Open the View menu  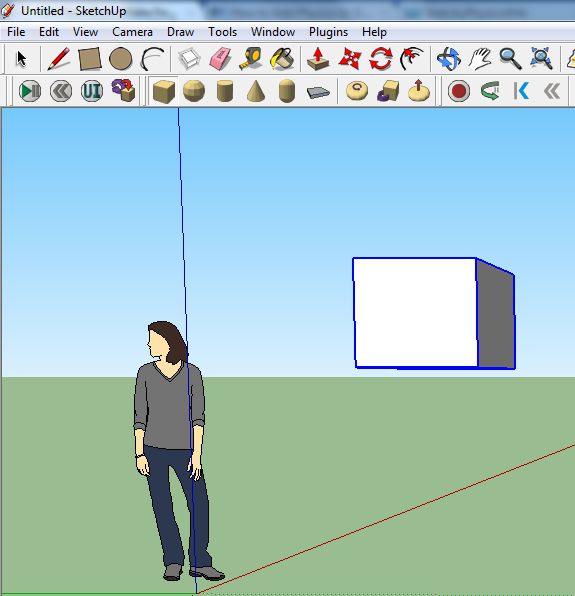point(85,32)
